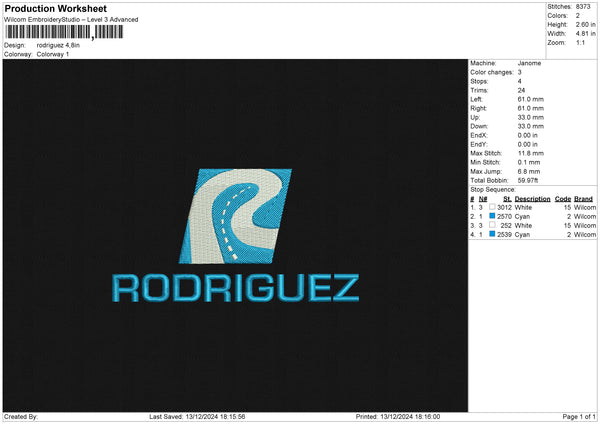Click the 'Up:' label
The image size is (600, 424).
[x=475, y=117]
